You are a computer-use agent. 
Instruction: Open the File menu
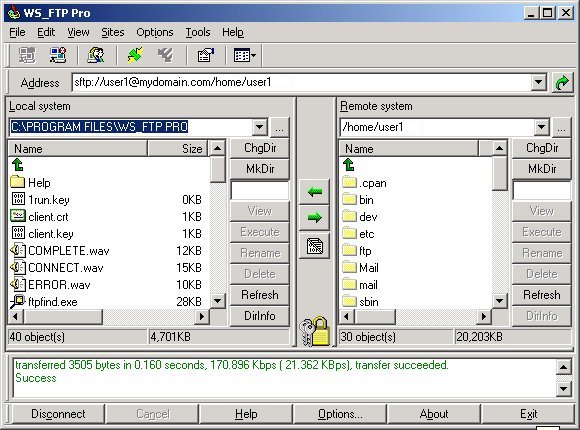17,33
